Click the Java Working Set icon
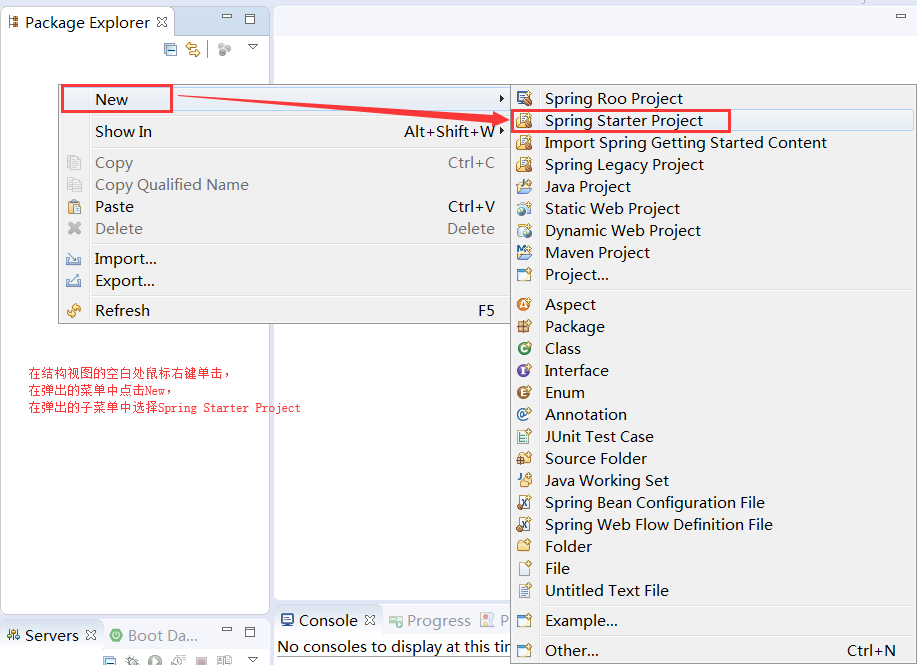 click(x=525, y=481)
